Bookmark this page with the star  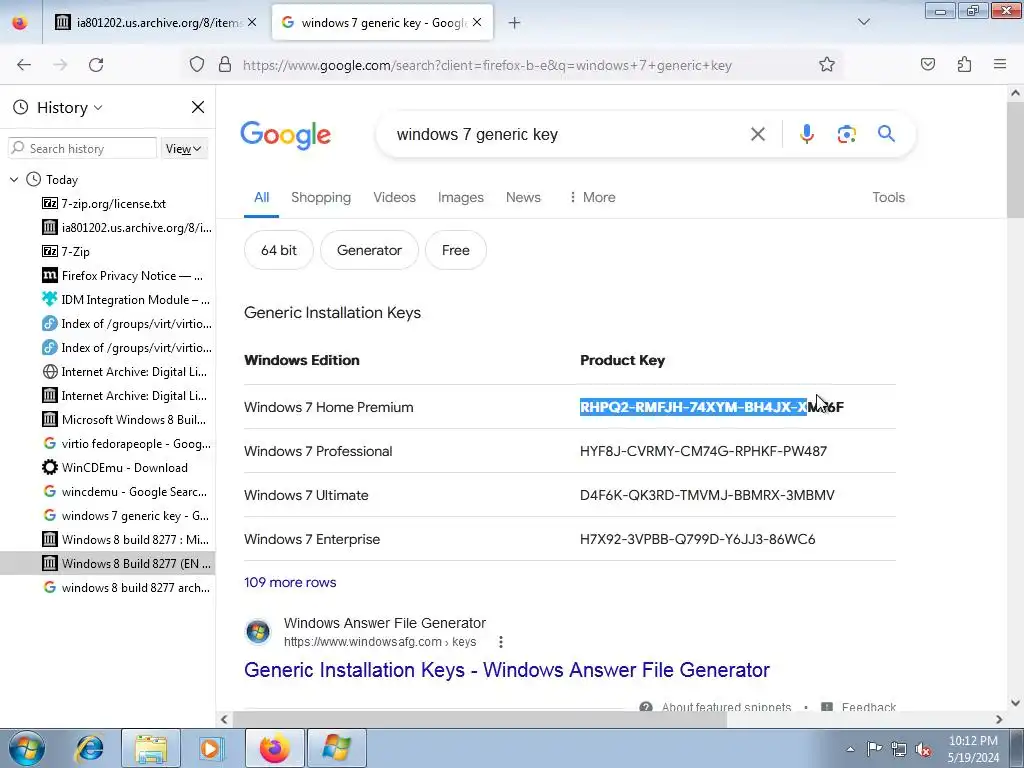click(827, 65)
